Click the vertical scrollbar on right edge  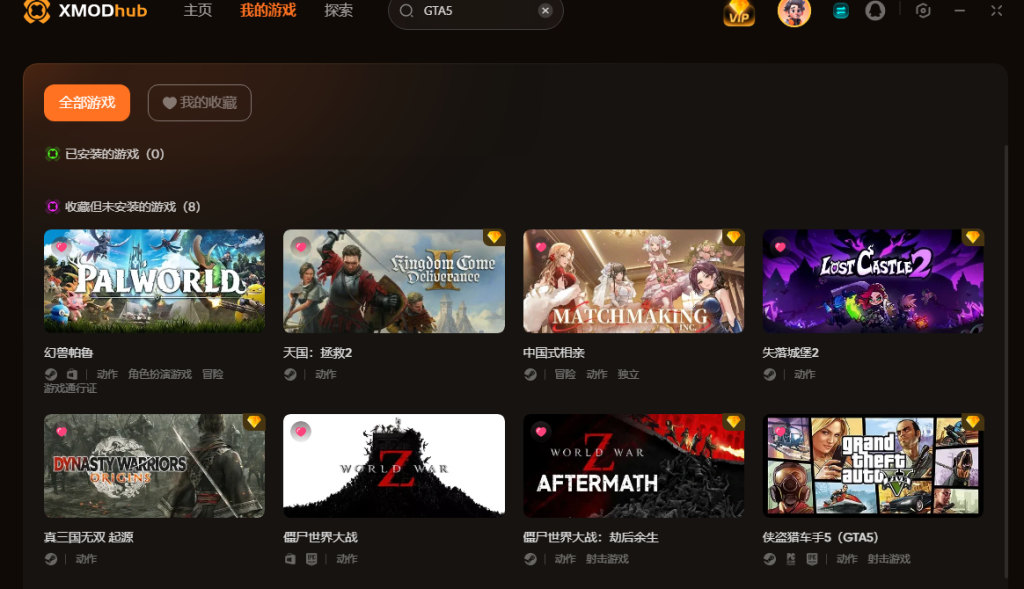(1006, 361)
